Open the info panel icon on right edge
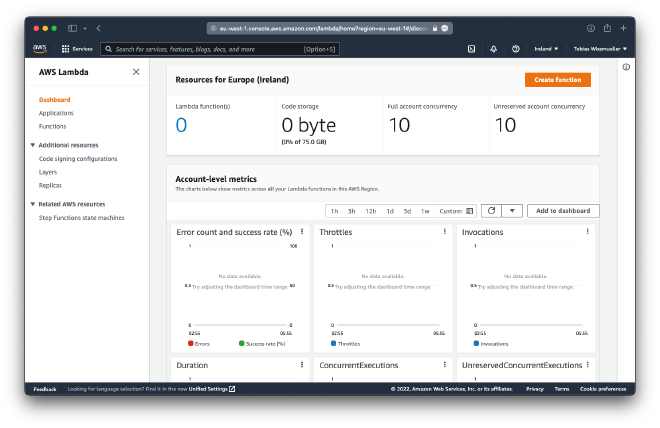Screen dimensions: 660x428 (x=626, y=67)
